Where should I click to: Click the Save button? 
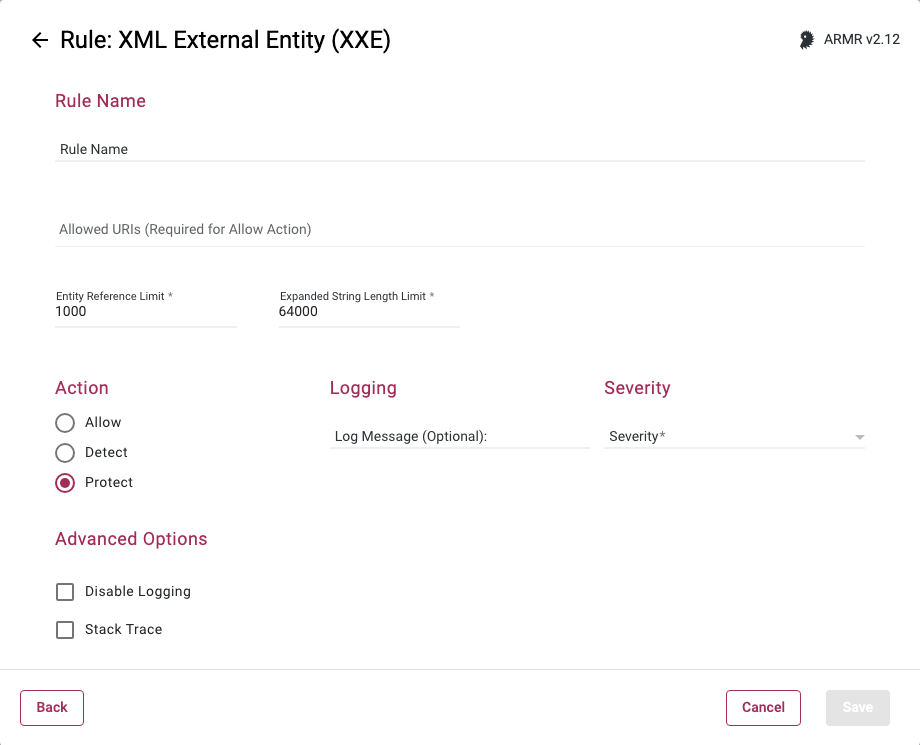[857, 708]
